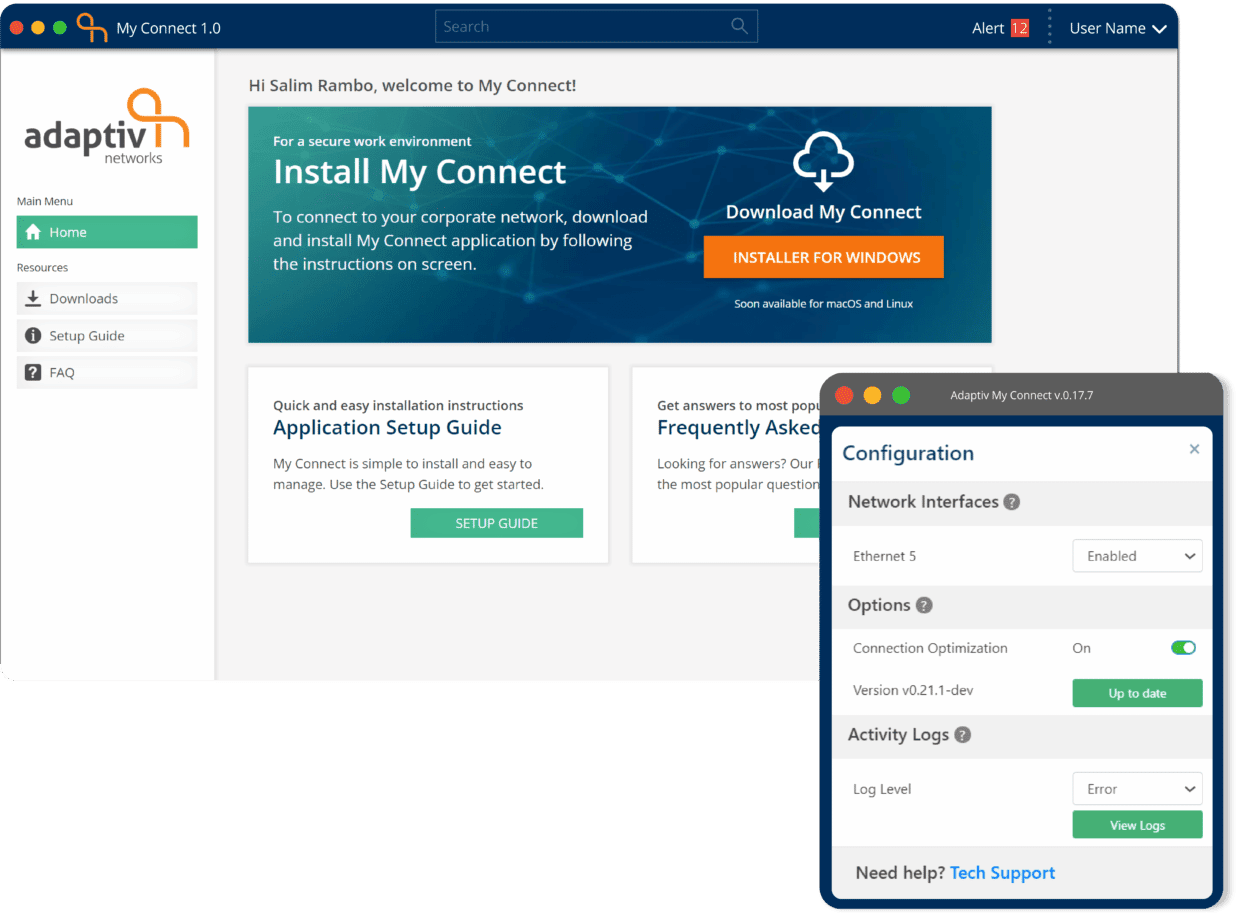Open Tech Support link
Viewport: 1240px width, 917px height.
[x=1002, y=872]
